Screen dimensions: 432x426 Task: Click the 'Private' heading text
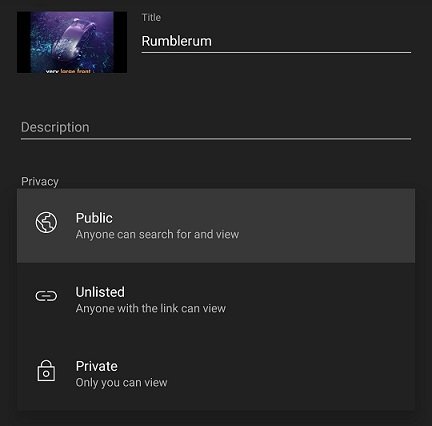click(x=97, y=366)
